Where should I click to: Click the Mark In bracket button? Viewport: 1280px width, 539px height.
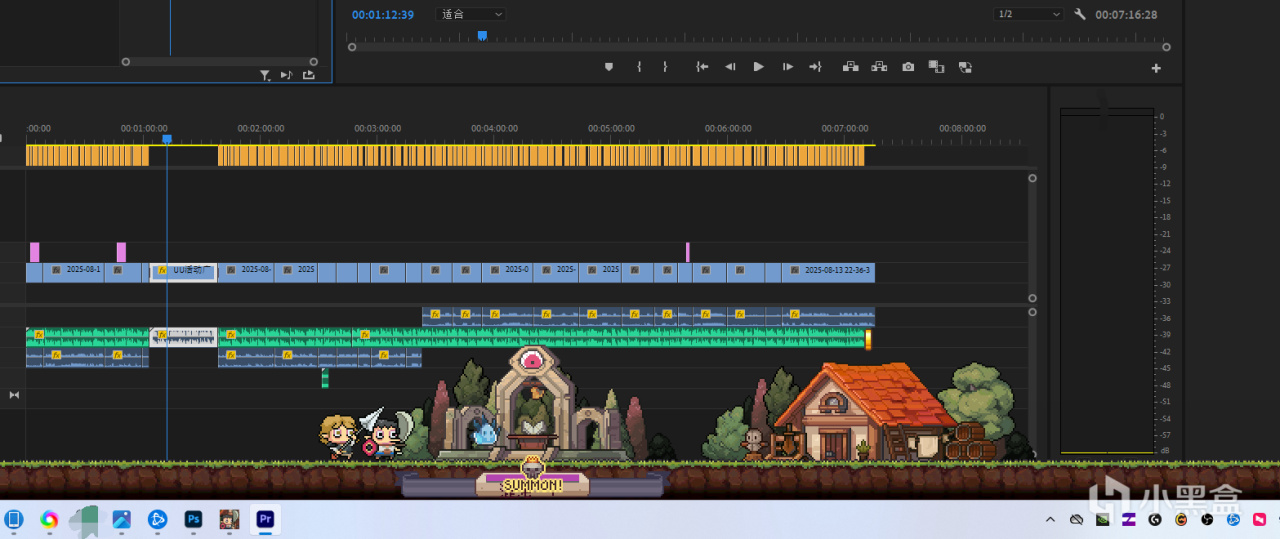pyautogui.click(x=639, y=67)
